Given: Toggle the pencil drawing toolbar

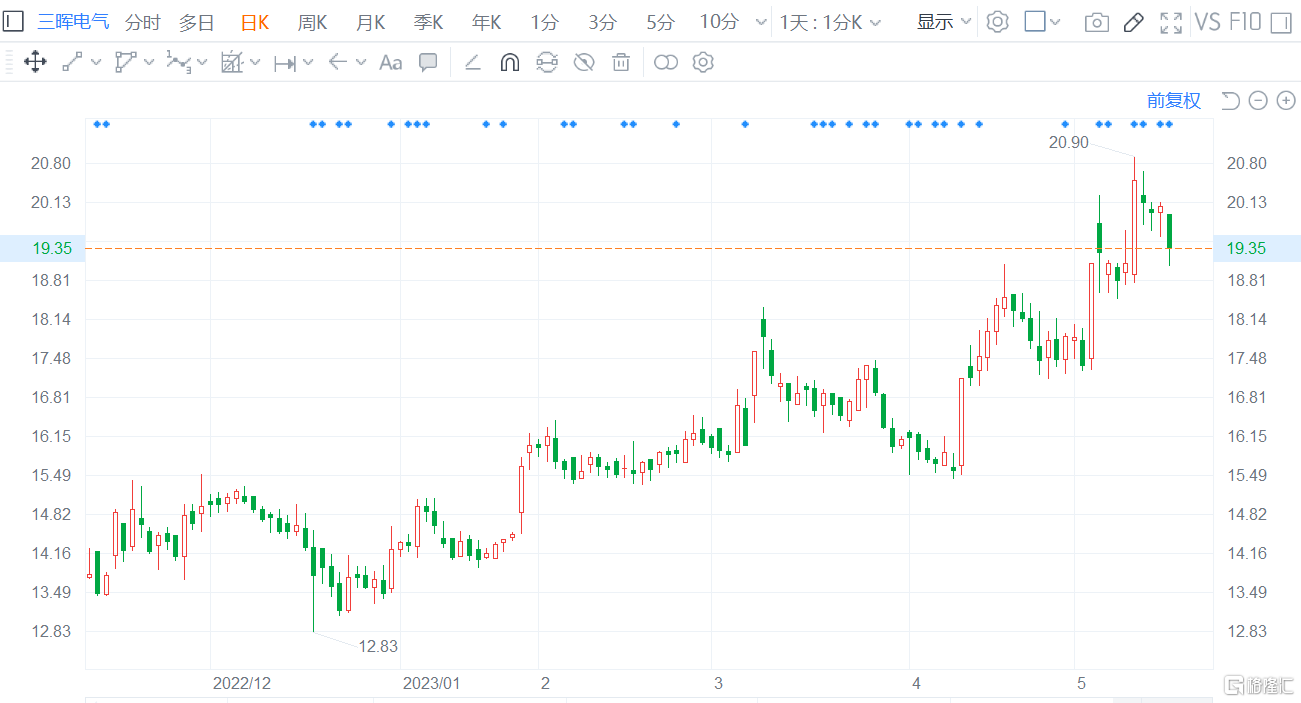Looking at the screenshot, I should pyautogui.click(x=1133, y=22).
